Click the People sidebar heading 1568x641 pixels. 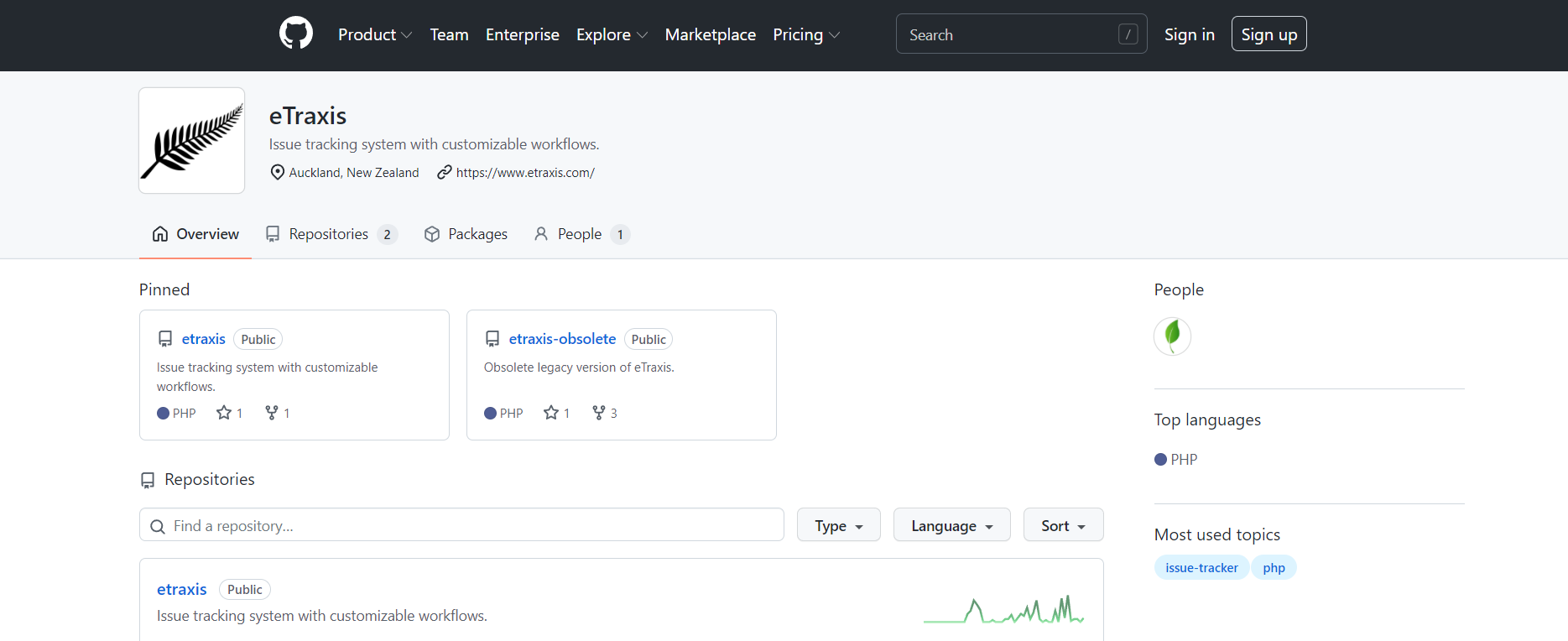point(1179,289)
